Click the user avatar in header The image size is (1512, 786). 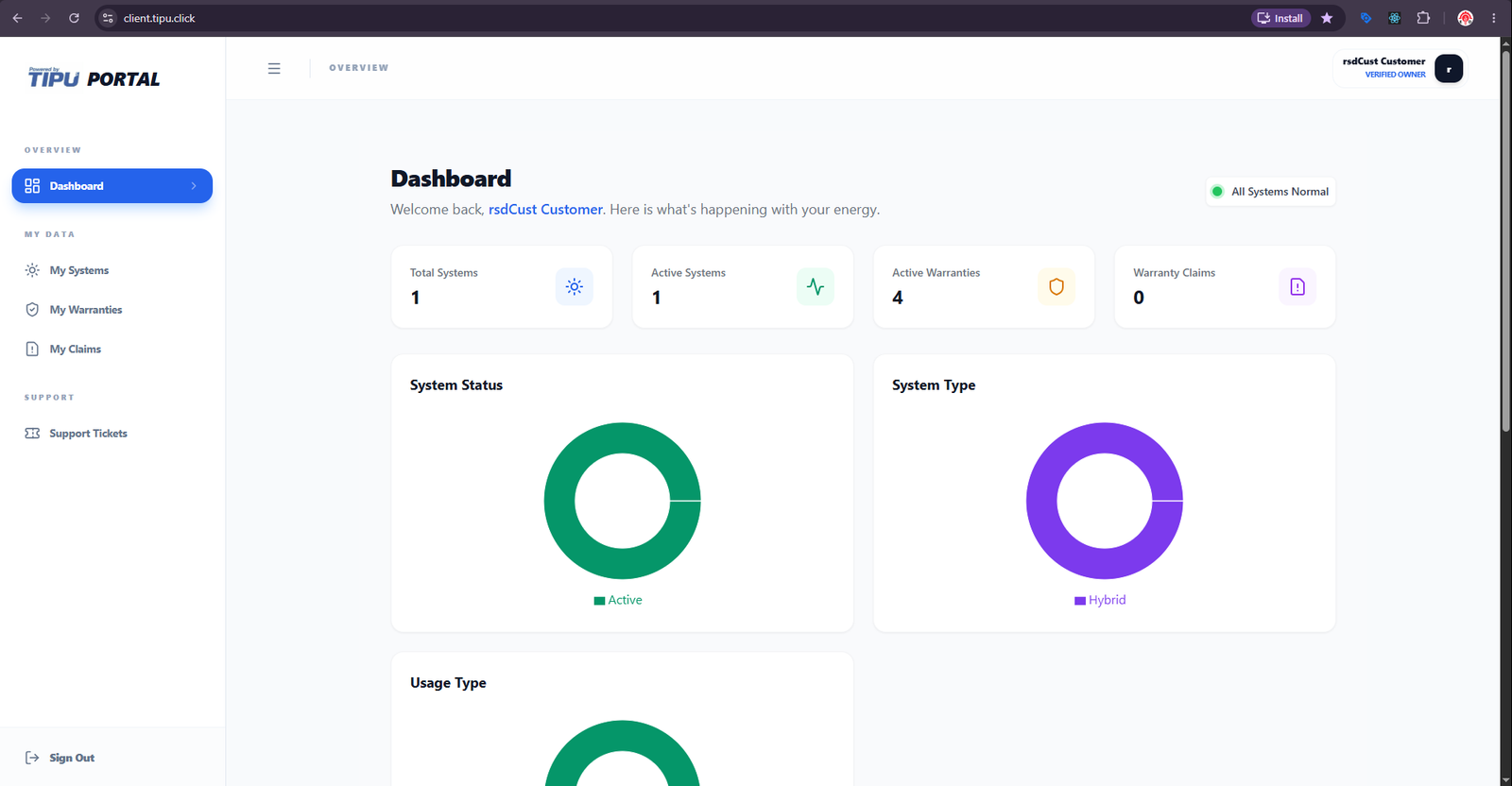(1449, 68)
